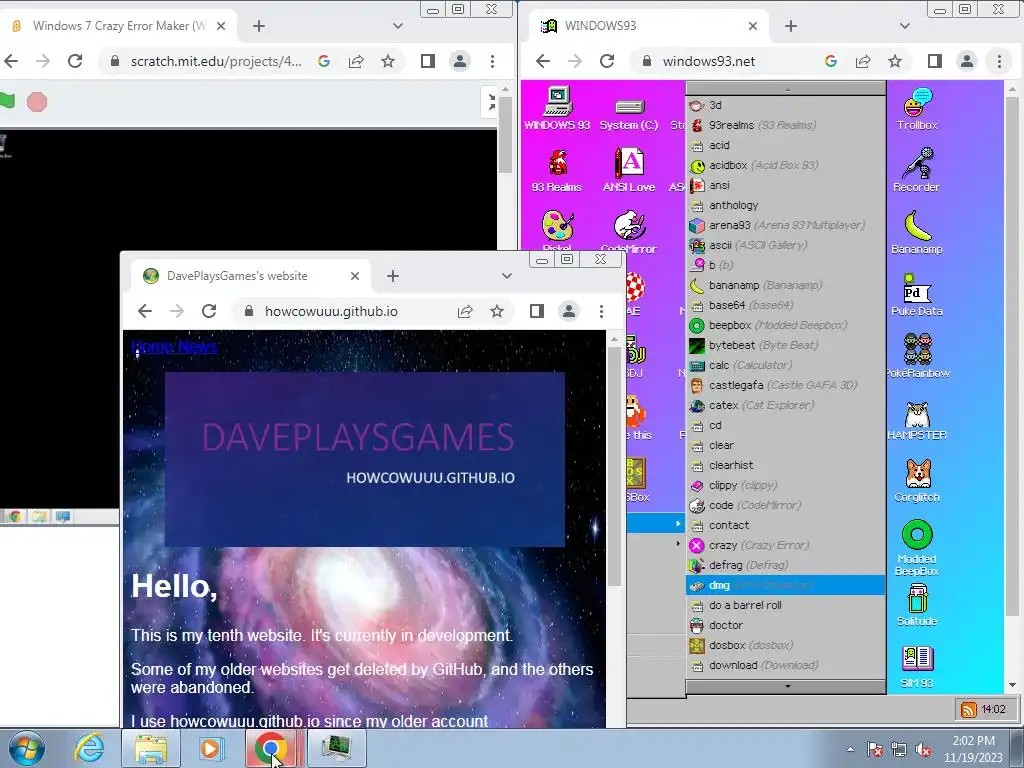Open new tab in WINDOWS93 browser window
The height and width of the screenshot is (768, 1024).
(x=791, y=26)
